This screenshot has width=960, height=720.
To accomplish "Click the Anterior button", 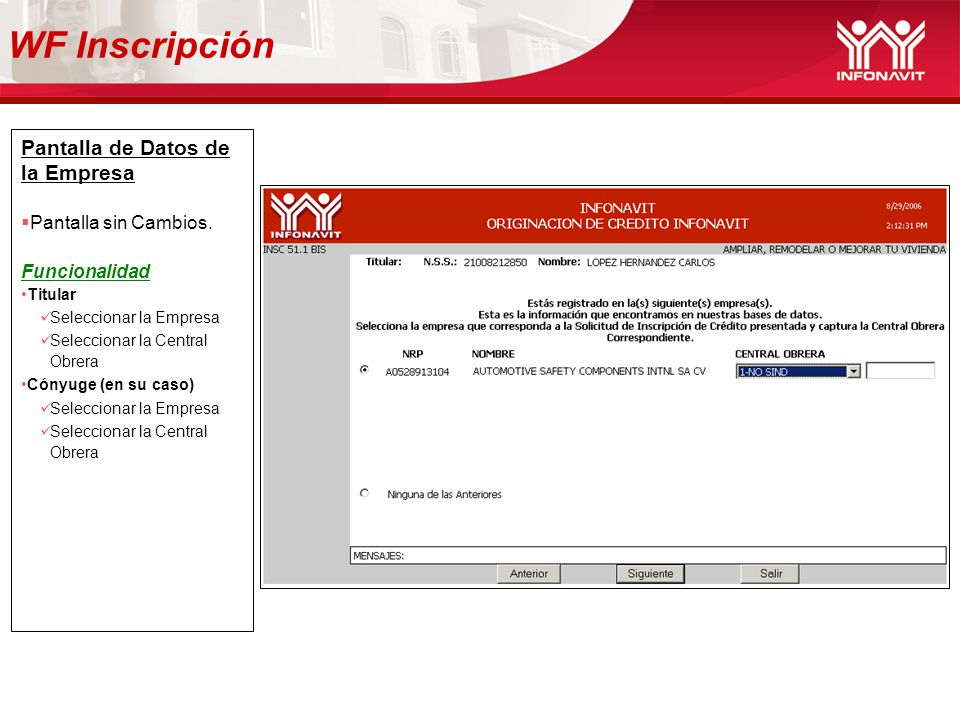I will 529,574.
